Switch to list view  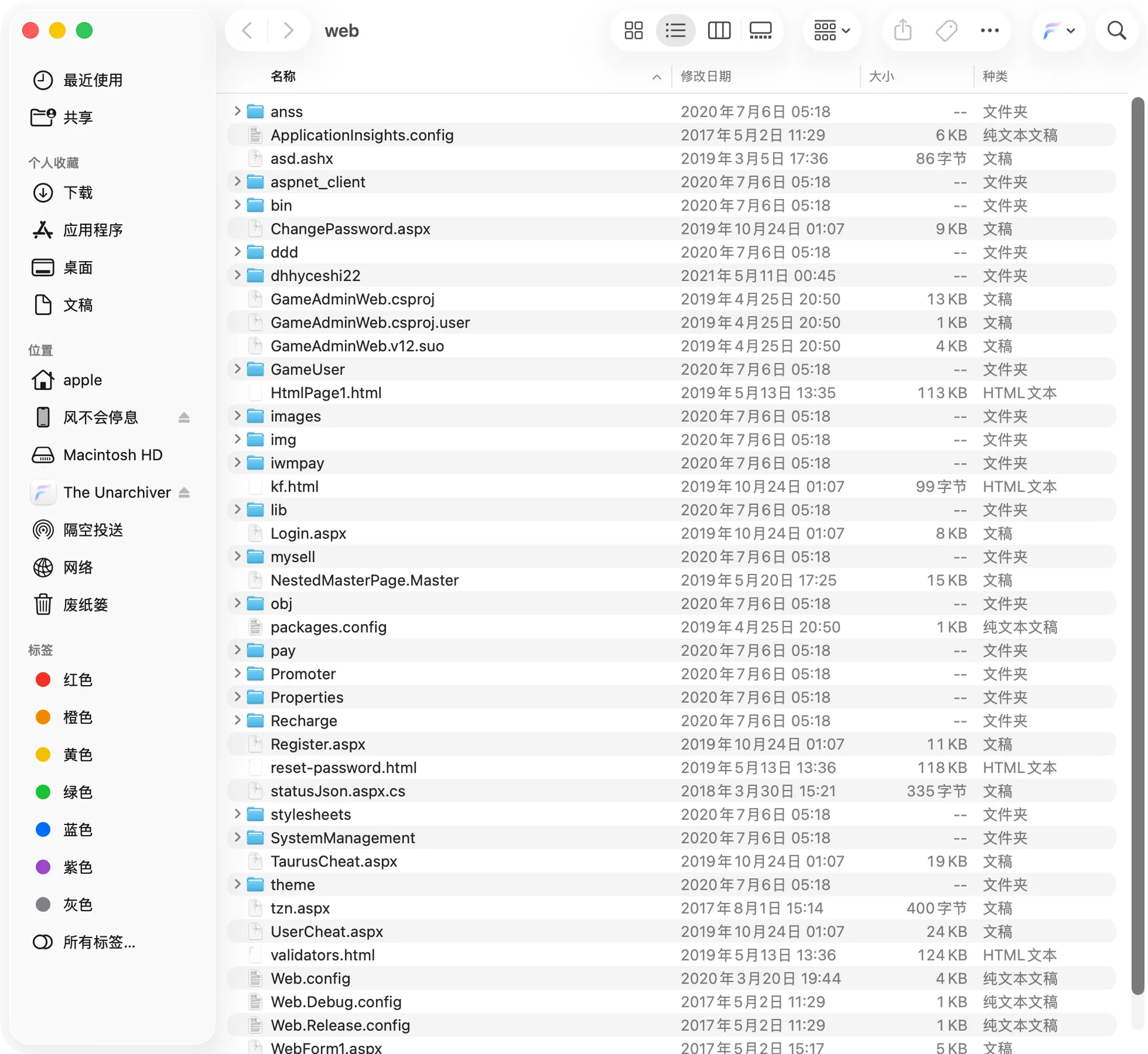tap(676, 30)
